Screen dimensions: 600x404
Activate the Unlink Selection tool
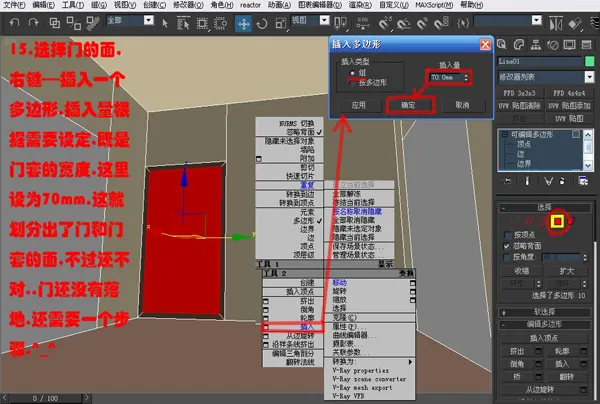(x=73, y=23)
